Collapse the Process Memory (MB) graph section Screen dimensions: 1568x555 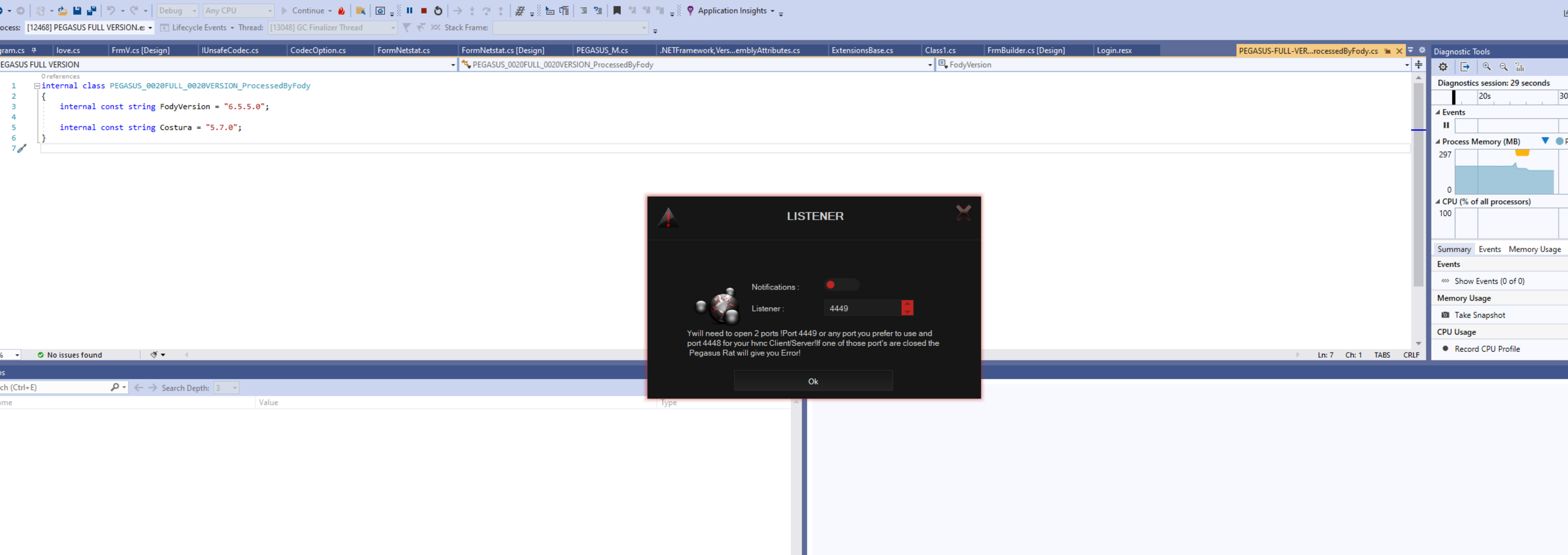[1438, 141]
